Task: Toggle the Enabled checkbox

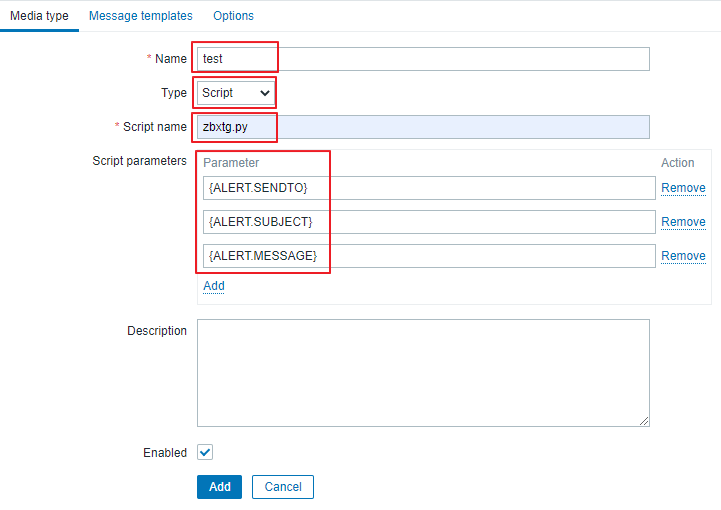Action: click(205, 453)
